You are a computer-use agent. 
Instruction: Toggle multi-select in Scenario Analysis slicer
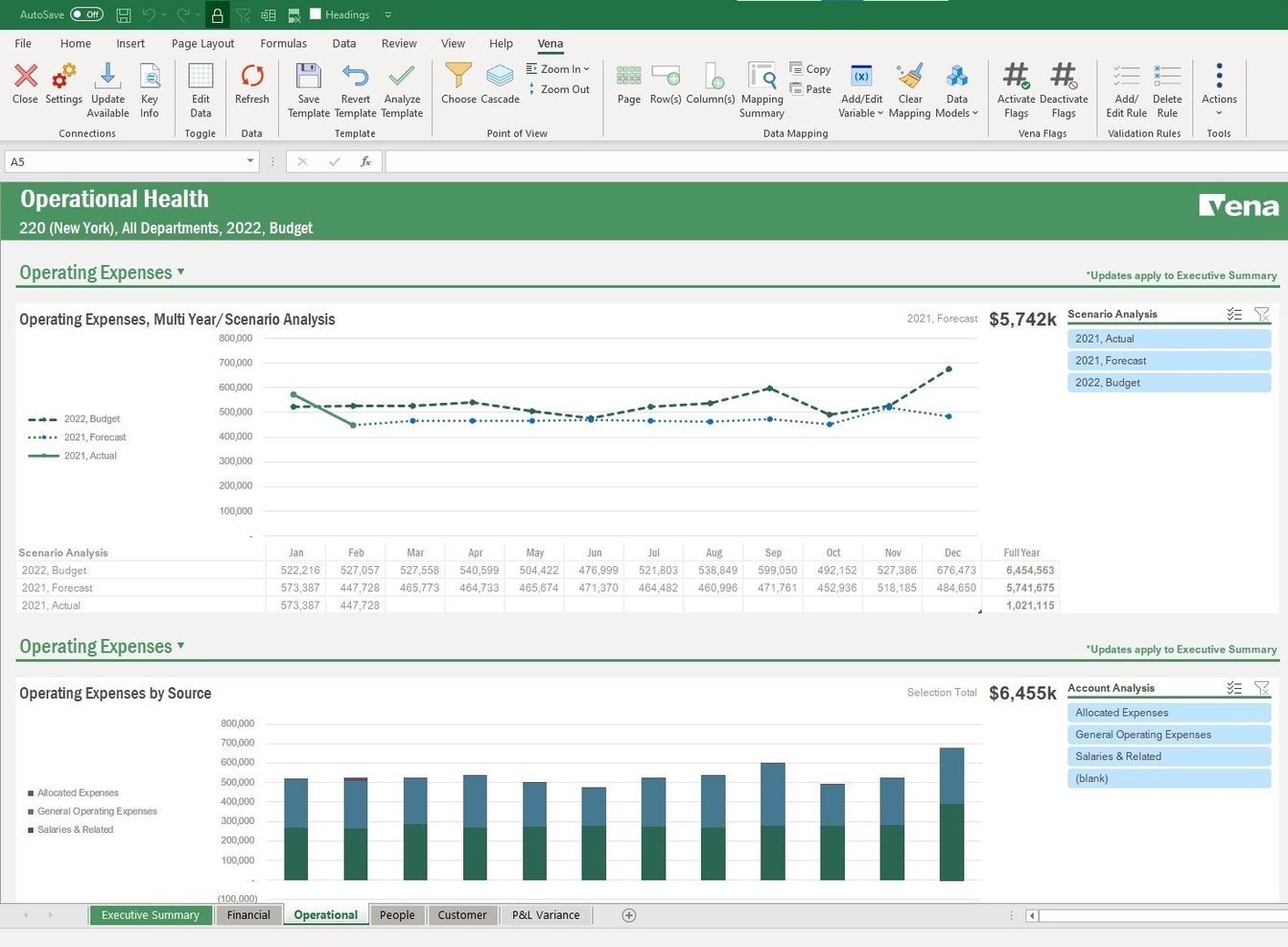pos(1234,314)
